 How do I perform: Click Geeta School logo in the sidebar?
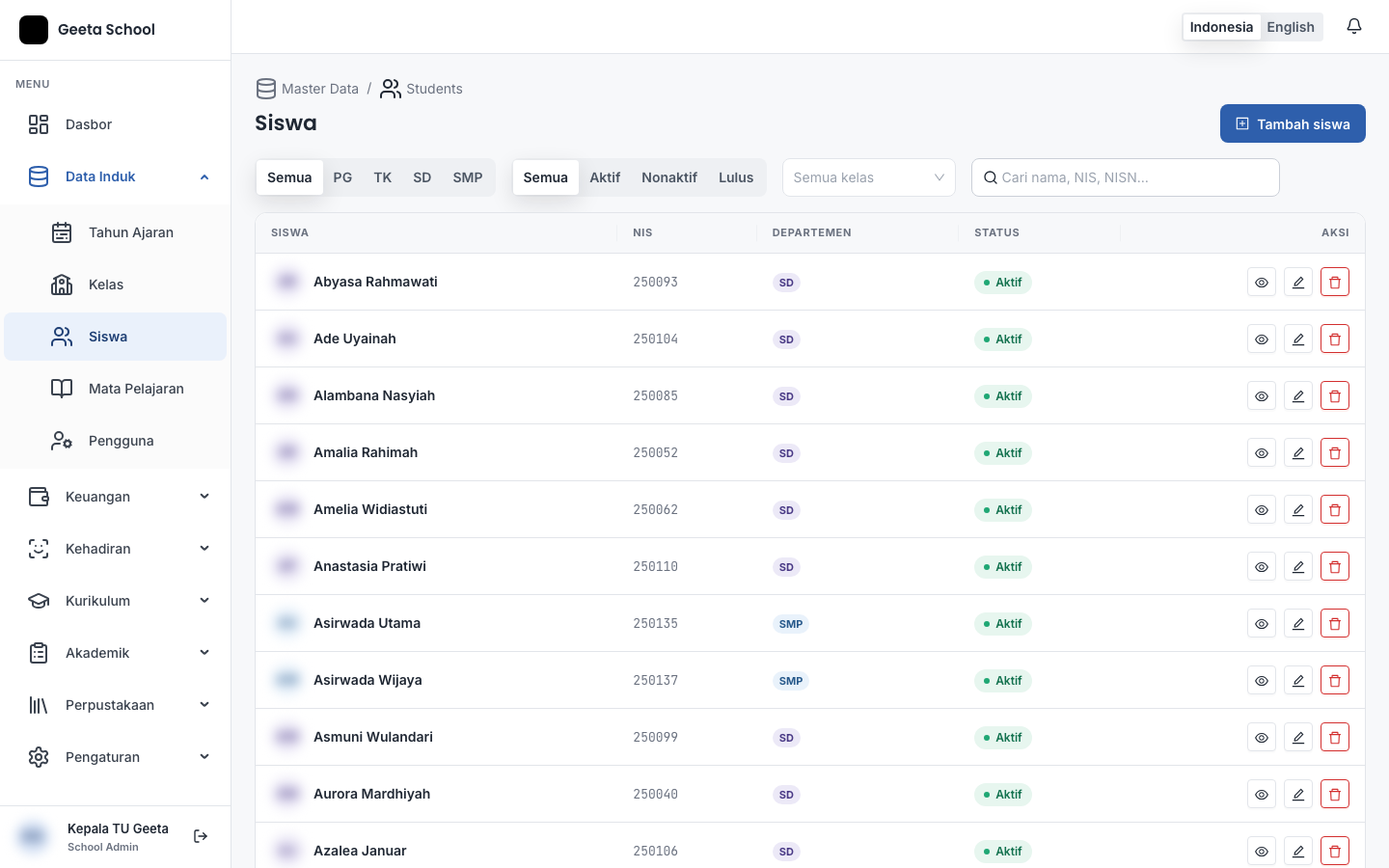coord(34,30)
